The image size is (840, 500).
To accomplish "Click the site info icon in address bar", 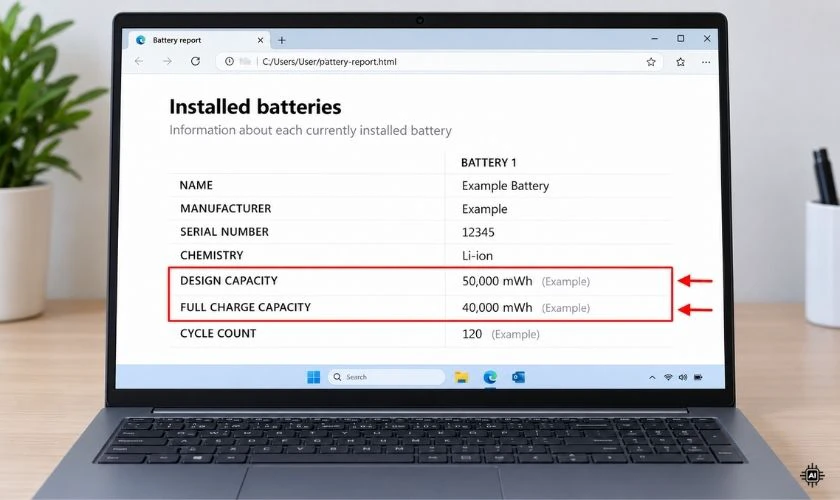I will (x=229, y=62).
